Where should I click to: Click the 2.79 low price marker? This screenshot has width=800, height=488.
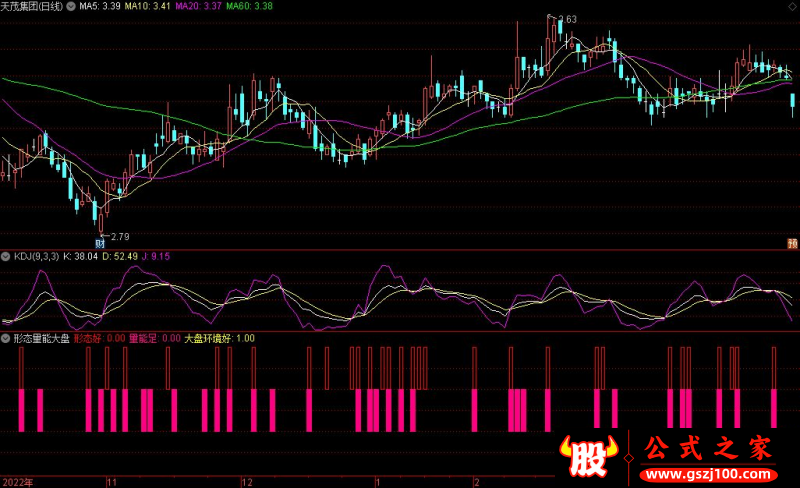tap(120, 236)
